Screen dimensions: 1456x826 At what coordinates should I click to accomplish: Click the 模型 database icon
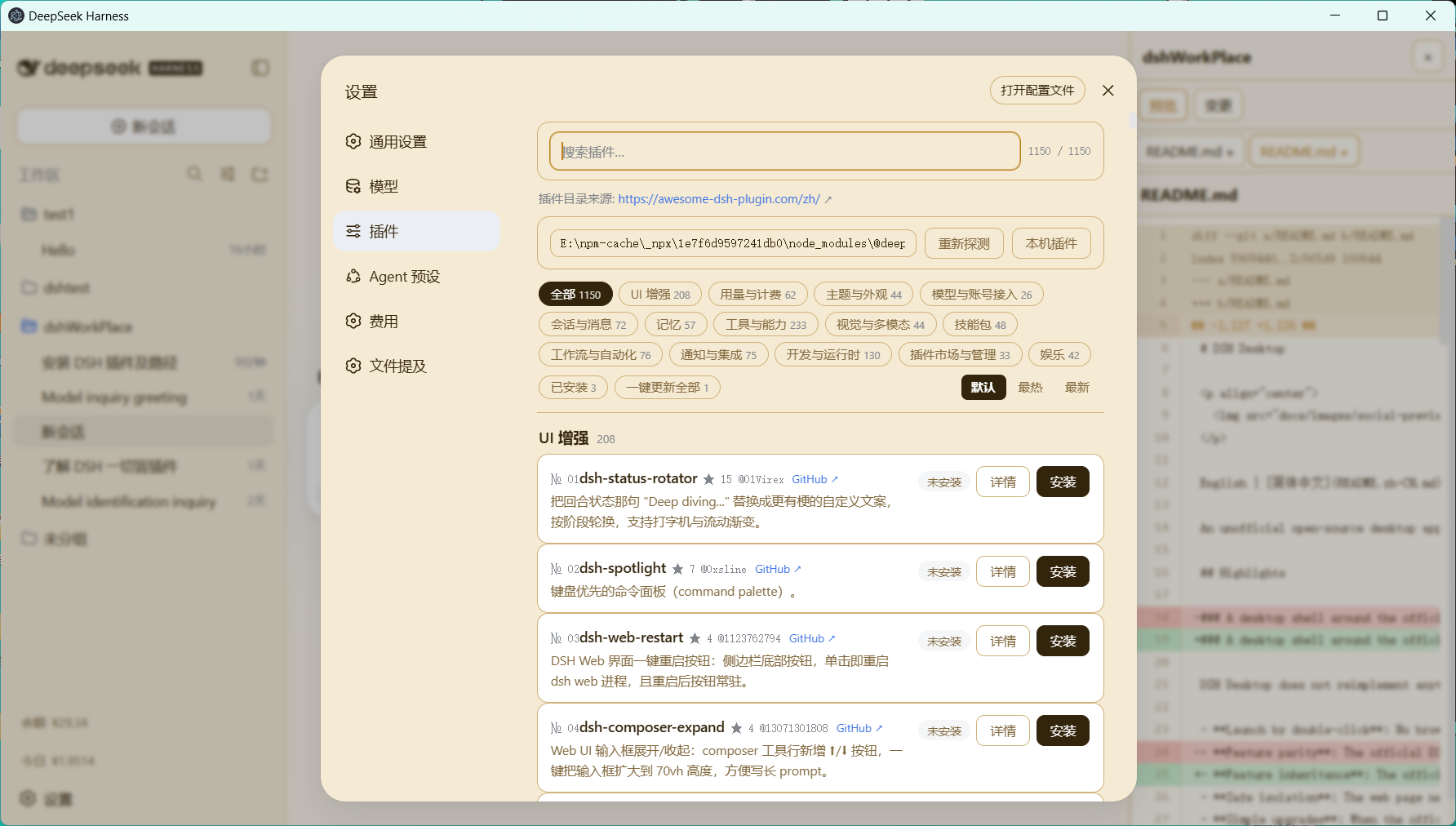pos(353,186)
